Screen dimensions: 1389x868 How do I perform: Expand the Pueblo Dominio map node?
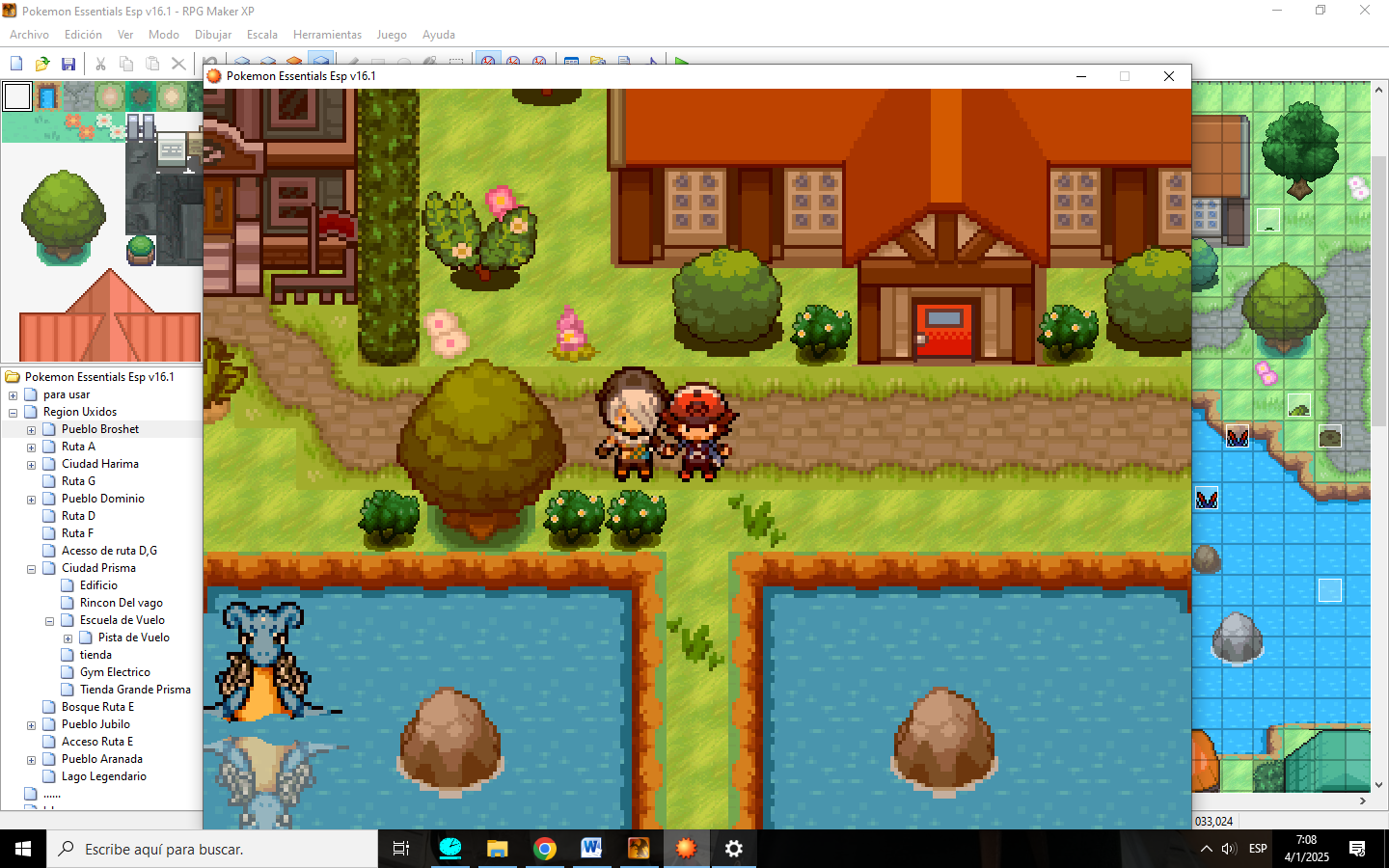pyautogui.click(x=31, y=500)
